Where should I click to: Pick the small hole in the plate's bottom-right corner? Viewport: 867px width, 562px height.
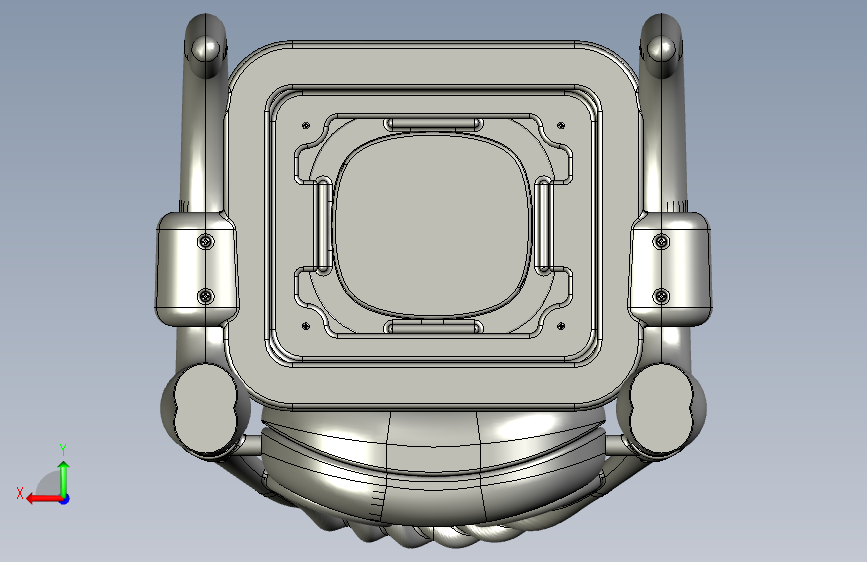coord(561,326)
